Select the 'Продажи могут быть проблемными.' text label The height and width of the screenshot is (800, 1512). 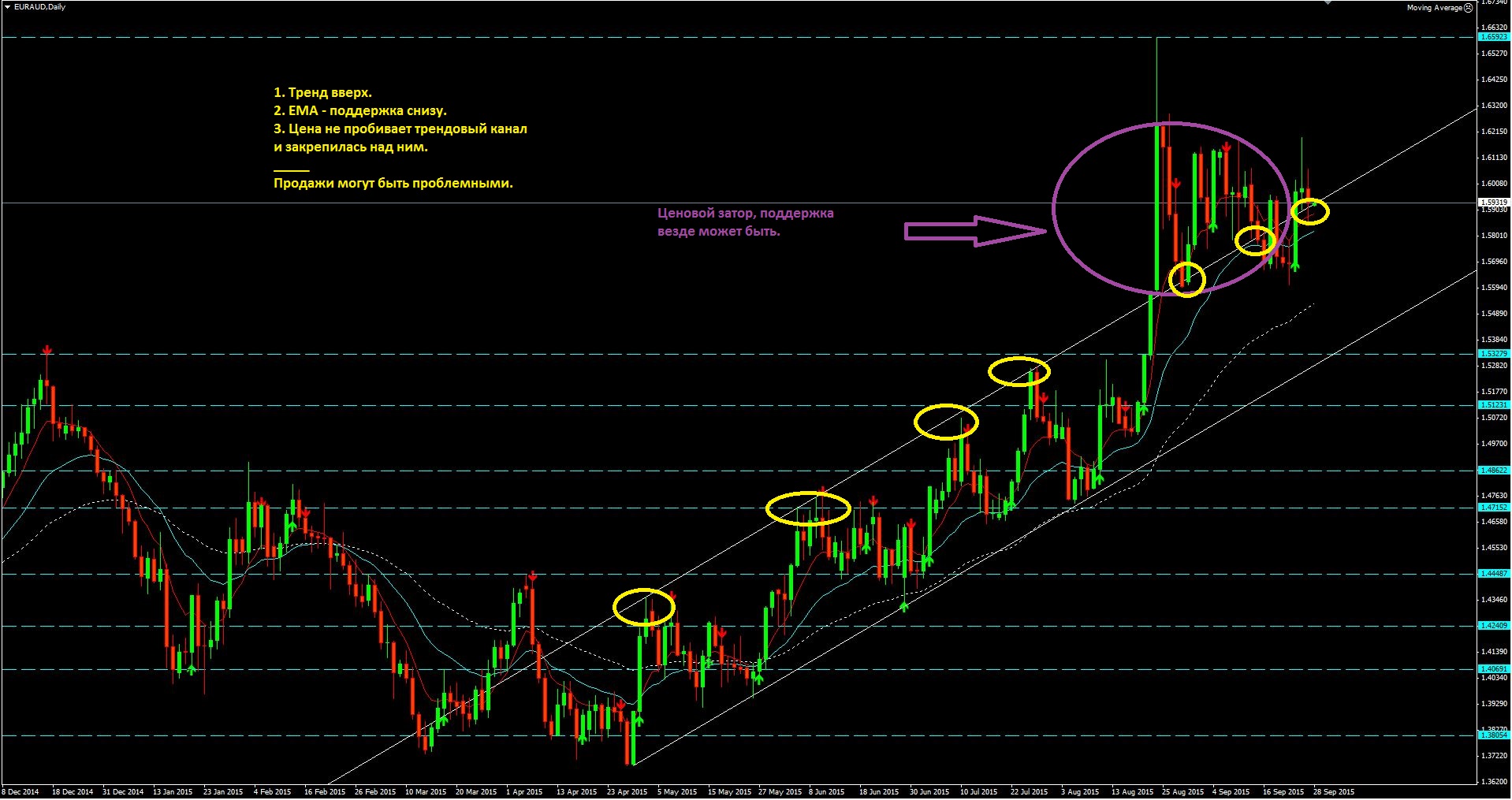[393, 184]
